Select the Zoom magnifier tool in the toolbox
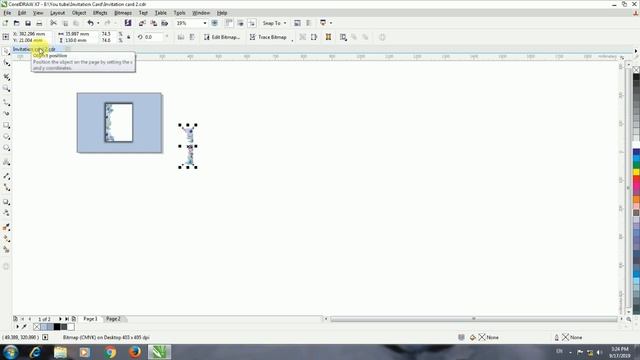Screen dimensions: 640x360 pyautogui.click(x=6, y=88)
